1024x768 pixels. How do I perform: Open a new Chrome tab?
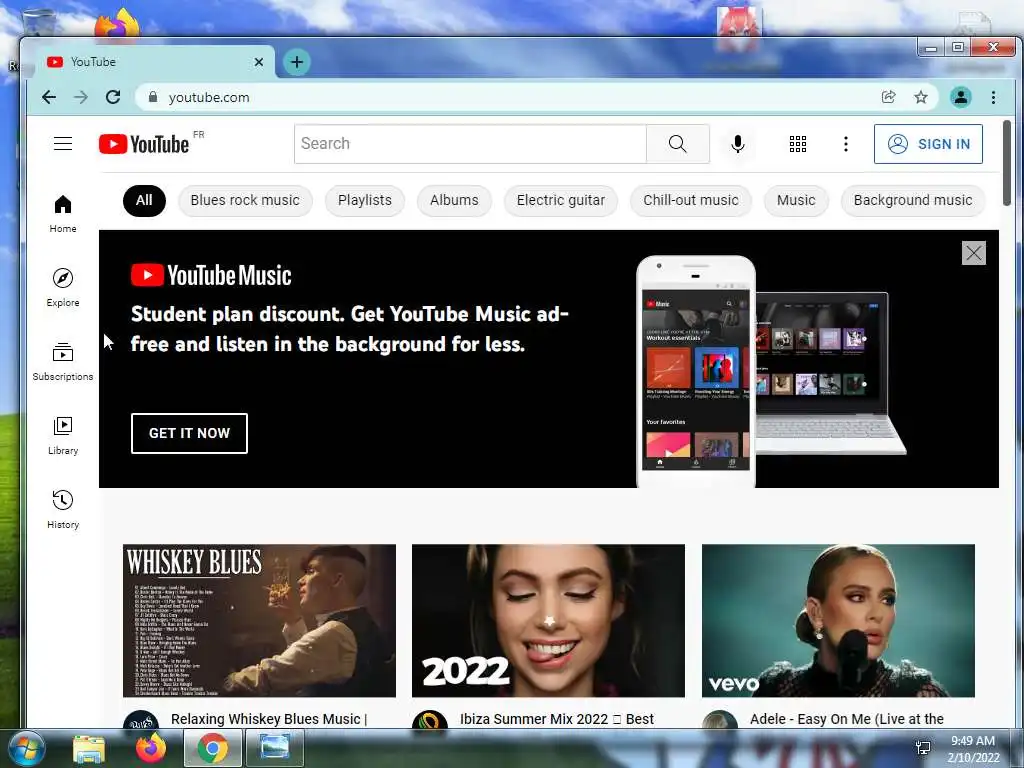[297, 62]
